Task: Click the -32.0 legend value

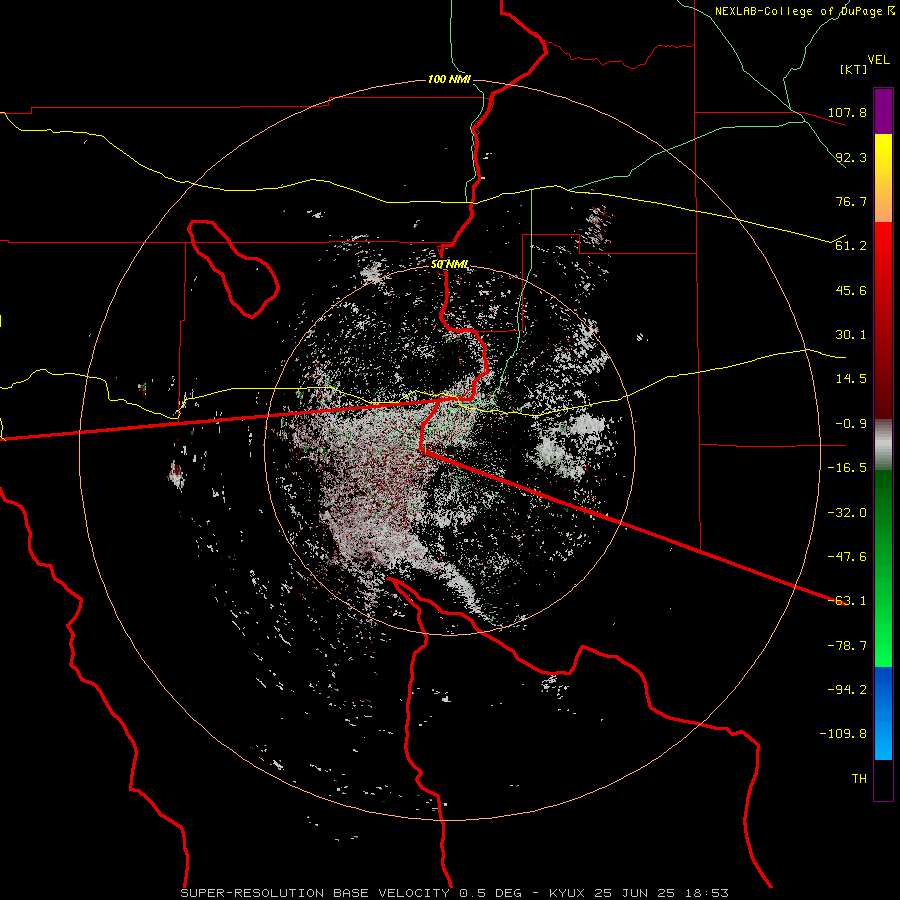Action: (x=847, y=513)
